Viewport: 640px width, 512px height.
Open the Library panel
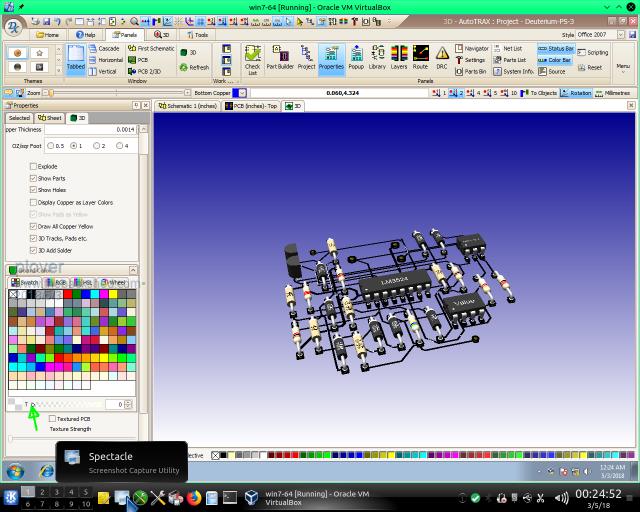(x=377, y=59)
